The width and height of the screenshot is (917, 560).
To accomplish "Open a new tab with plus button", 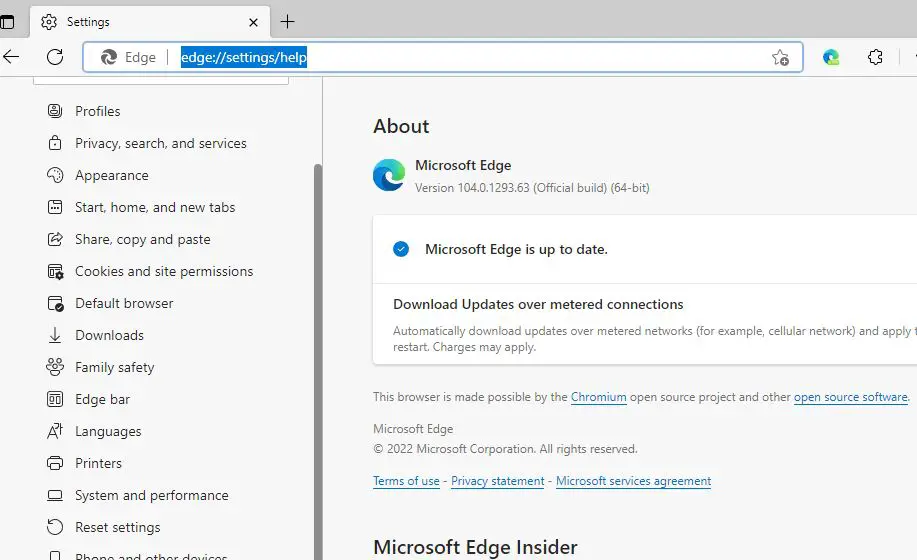I will 287,22.
